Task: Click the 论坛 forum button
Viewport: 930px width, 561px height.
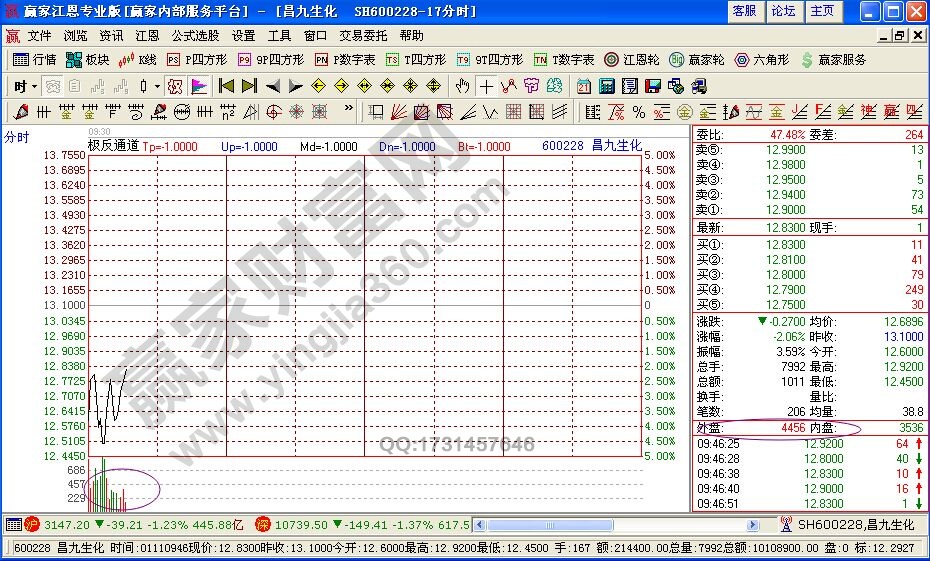Action: coord(783,11)
